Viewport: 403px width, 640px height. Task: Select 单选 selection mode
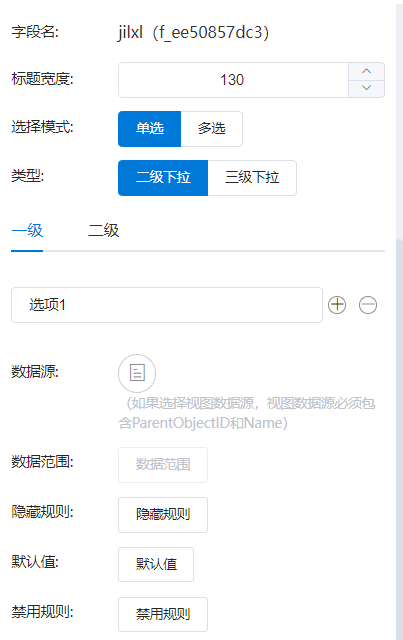(149, 129)
